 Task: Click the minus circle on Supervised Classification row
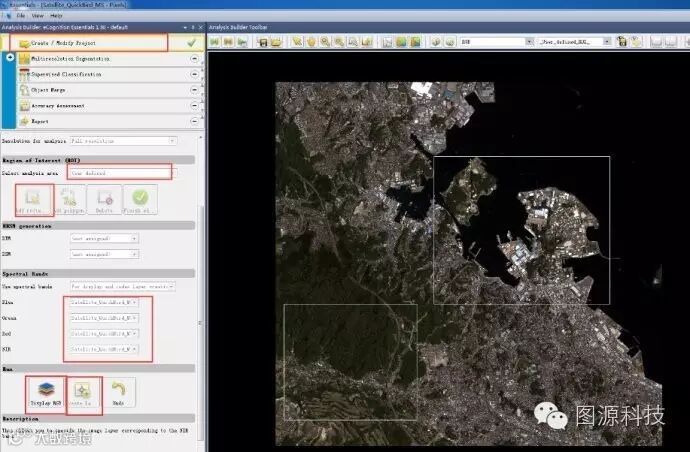click(194, 74)
